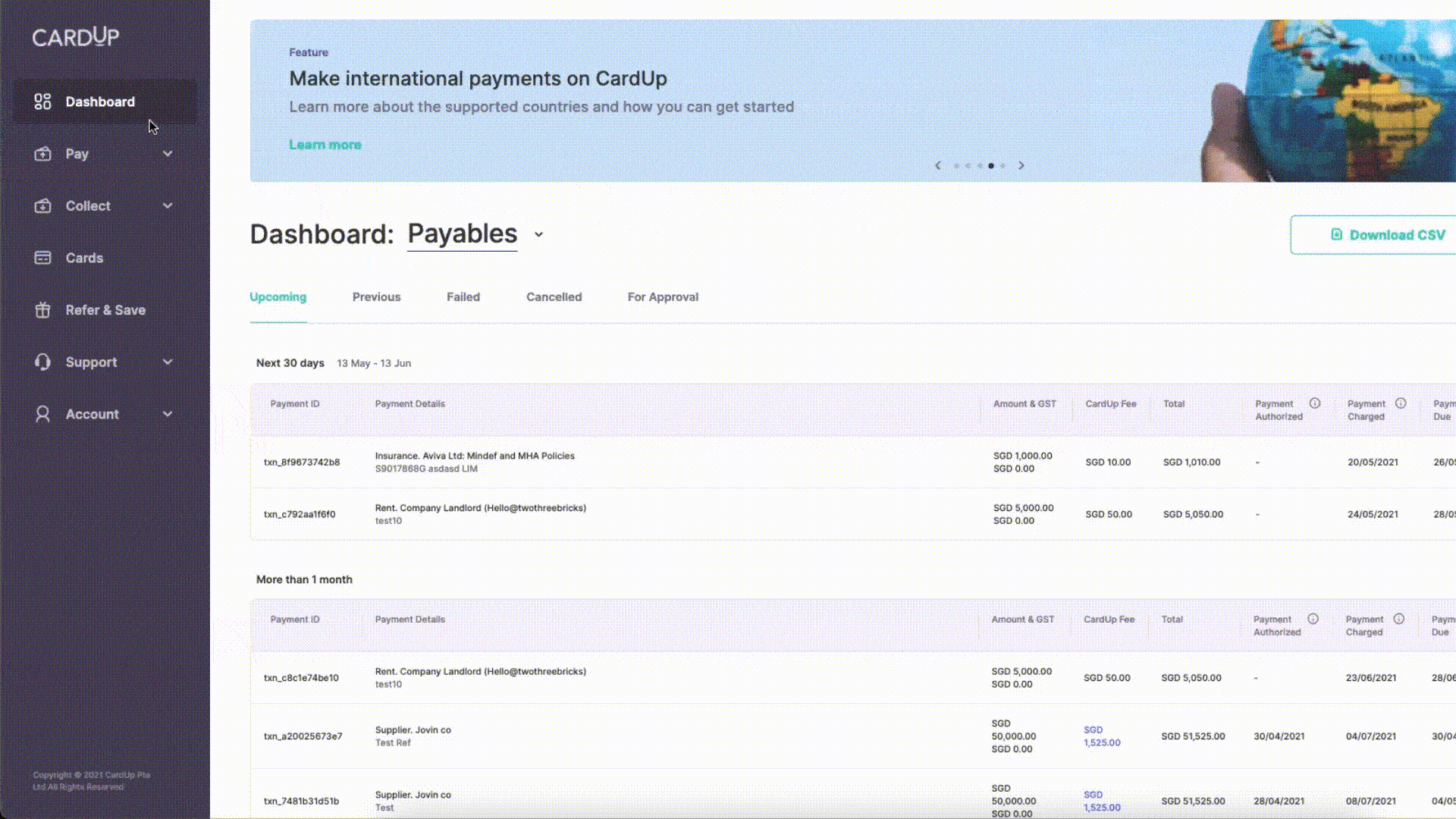This screenshot has width=1456, height=819.
Task: Click the CardUp logo icon
Action: point(75,37)
